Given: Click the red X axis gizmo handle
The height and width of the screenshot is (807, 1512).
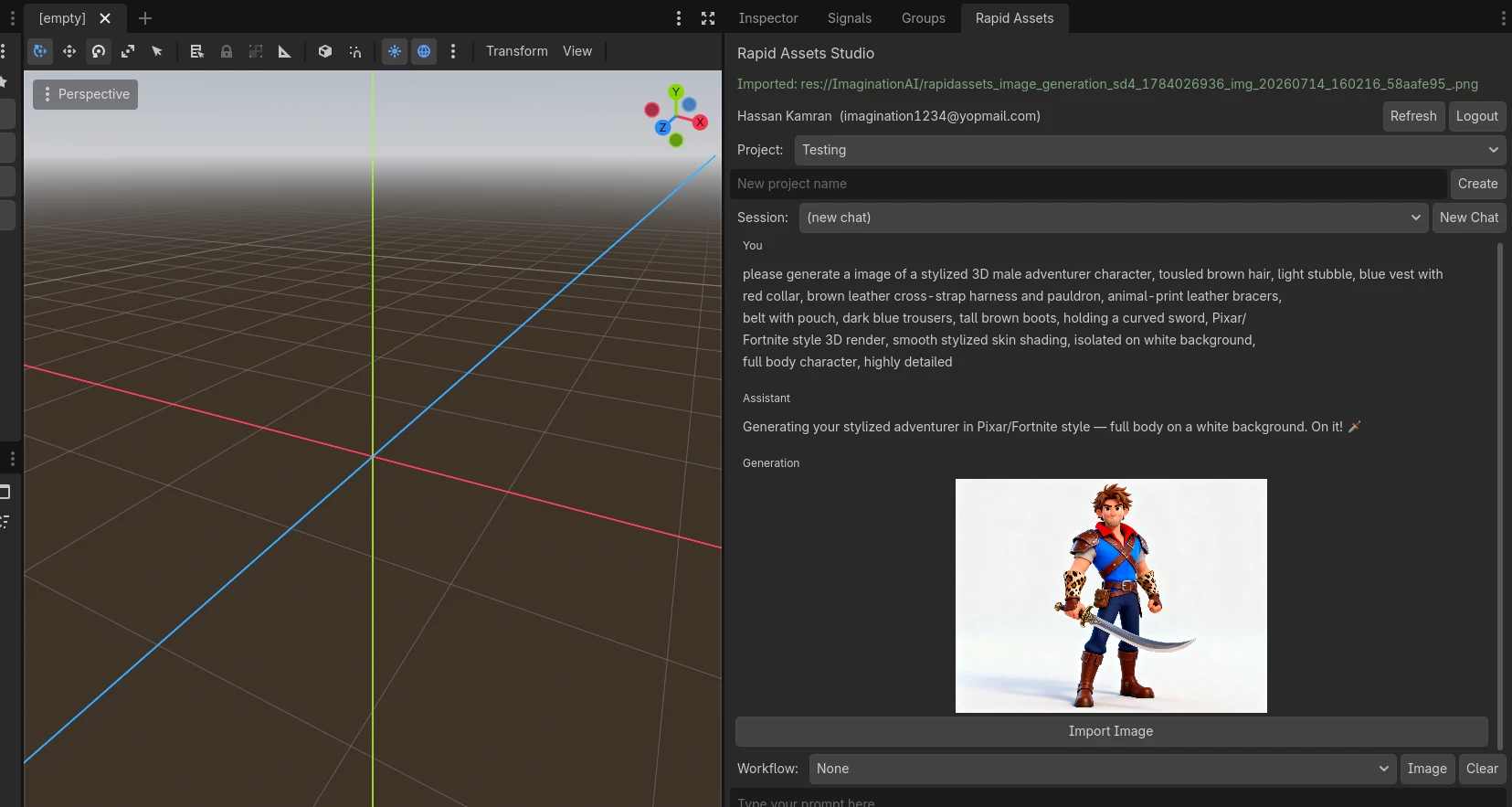Looking at the screenshot, I should point(700,122).
